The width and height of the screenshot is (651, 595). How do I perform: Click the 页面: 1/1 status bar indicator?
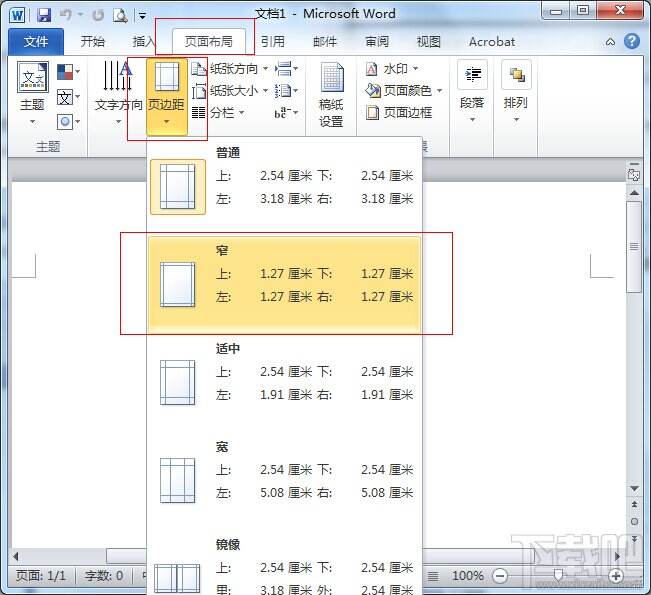click(x=41, y=575)
